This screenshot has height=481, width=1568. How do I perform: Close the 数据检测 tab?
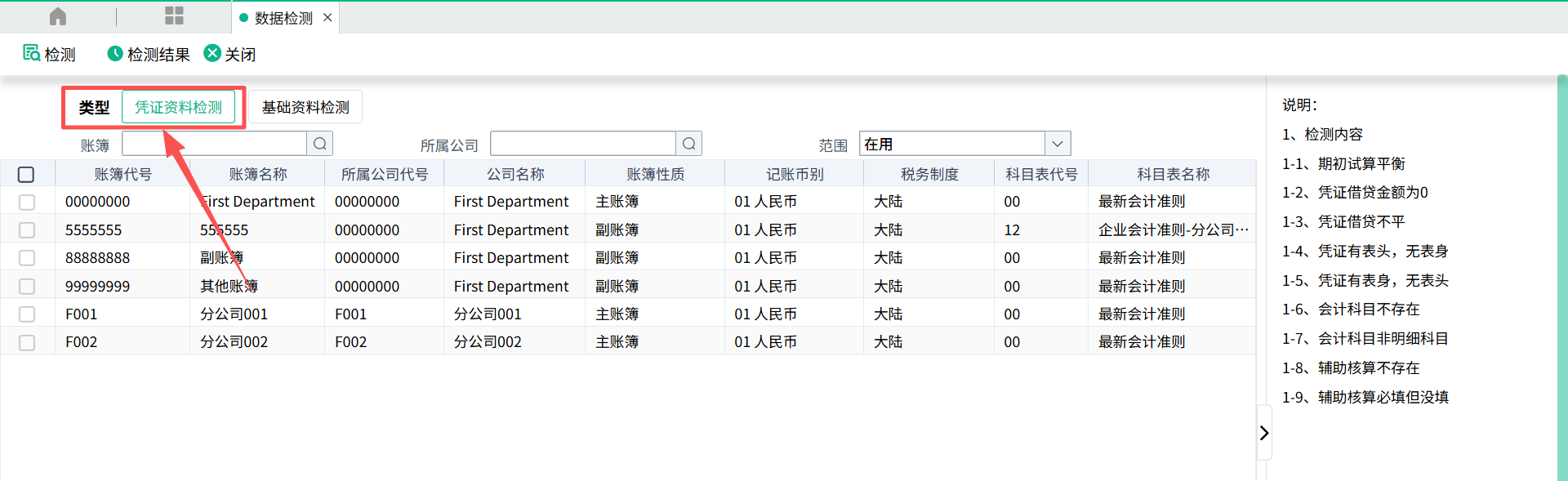[x=327, y=17]
